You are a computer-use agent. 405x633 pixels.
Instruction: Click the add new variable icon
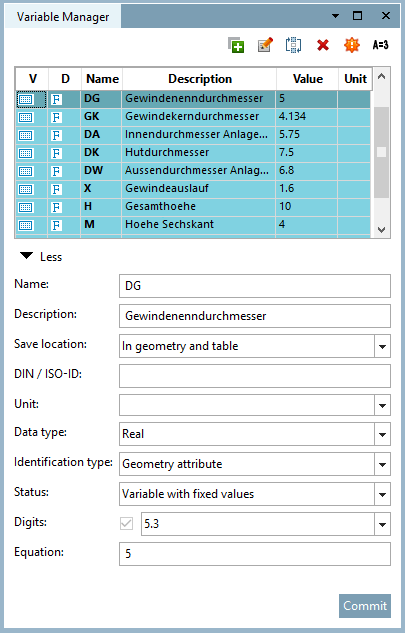pyautogui.click(x=236, y=45)
